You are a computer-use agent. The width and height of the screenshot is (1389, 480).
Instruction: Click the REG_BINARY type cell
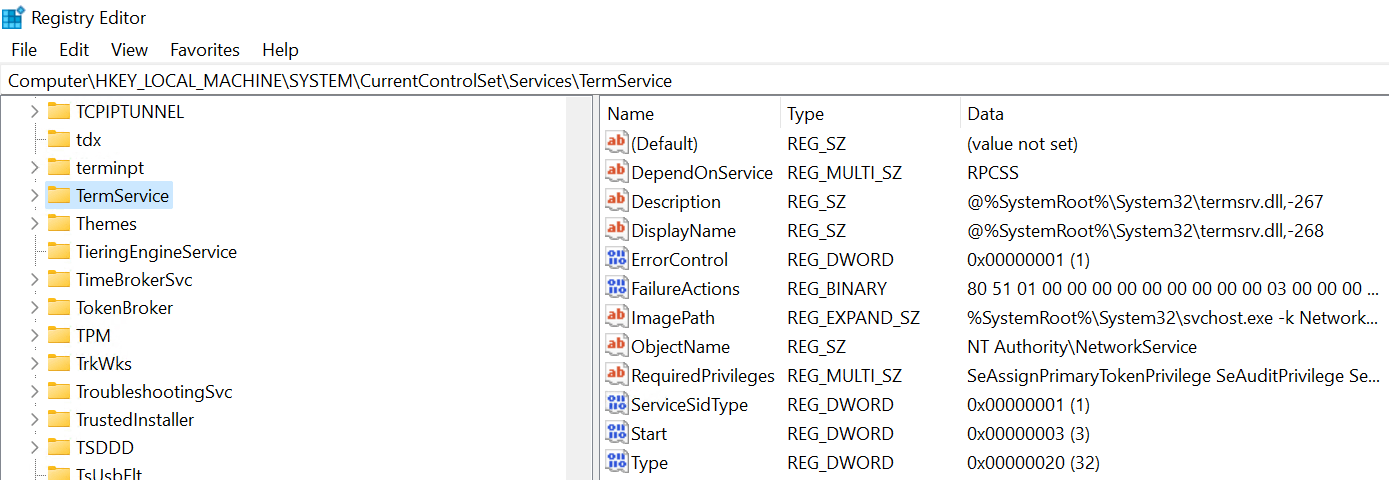click(x=837, y=288)
